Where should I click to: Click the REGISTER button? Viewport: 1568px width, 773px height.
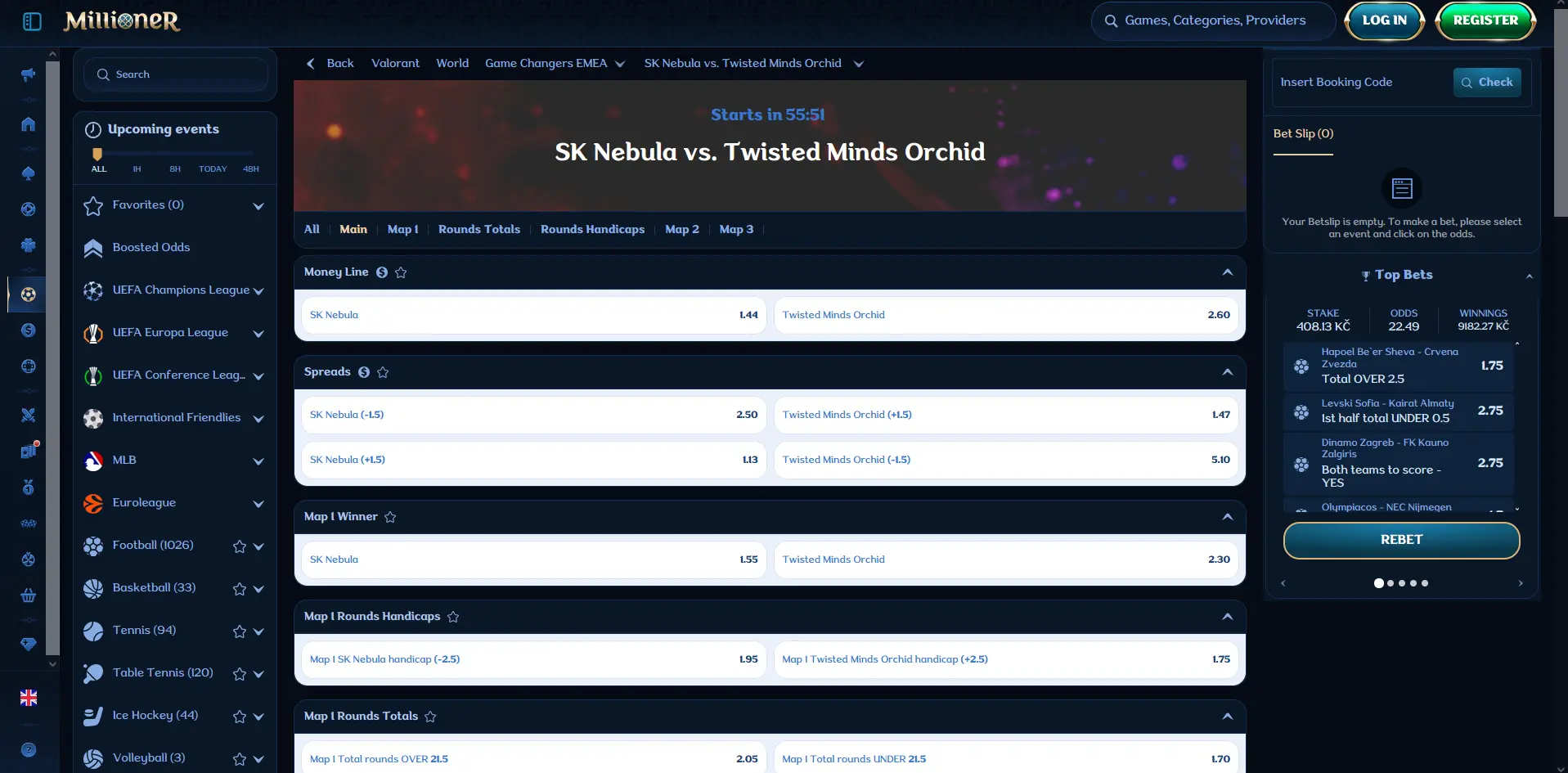[1485, 20]
